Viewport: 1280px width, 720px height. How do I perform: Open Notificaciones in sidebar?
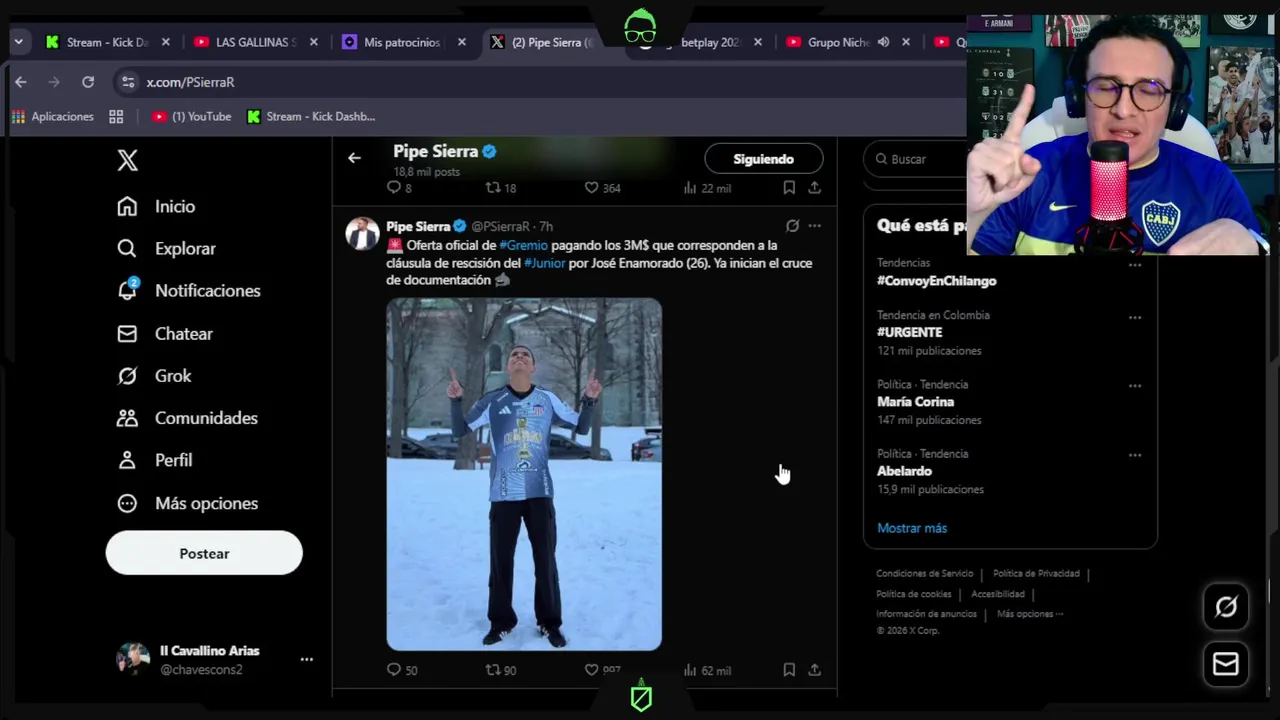coord(188,290)
